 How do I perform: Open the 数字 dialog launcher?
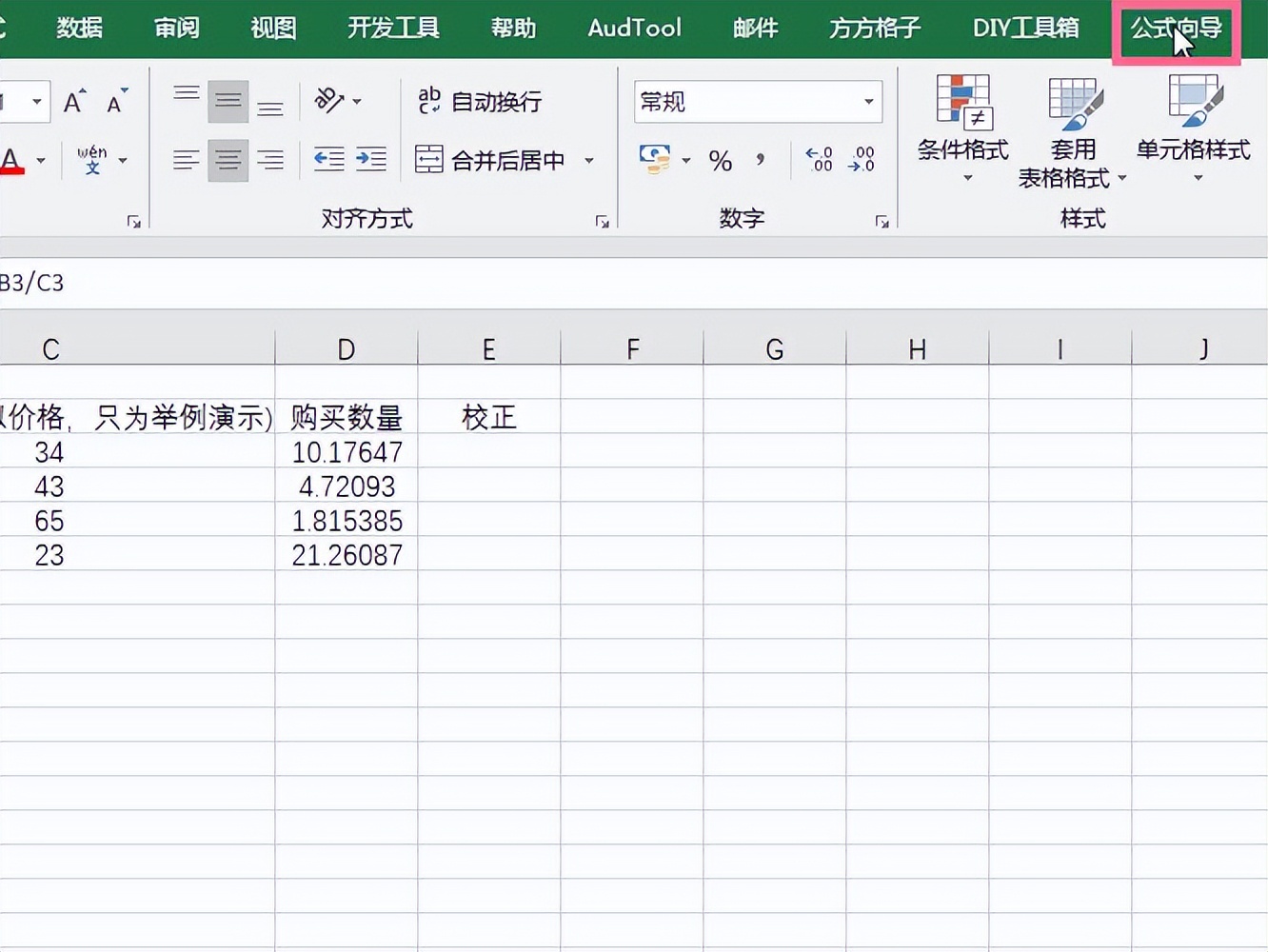coord(882,221)
